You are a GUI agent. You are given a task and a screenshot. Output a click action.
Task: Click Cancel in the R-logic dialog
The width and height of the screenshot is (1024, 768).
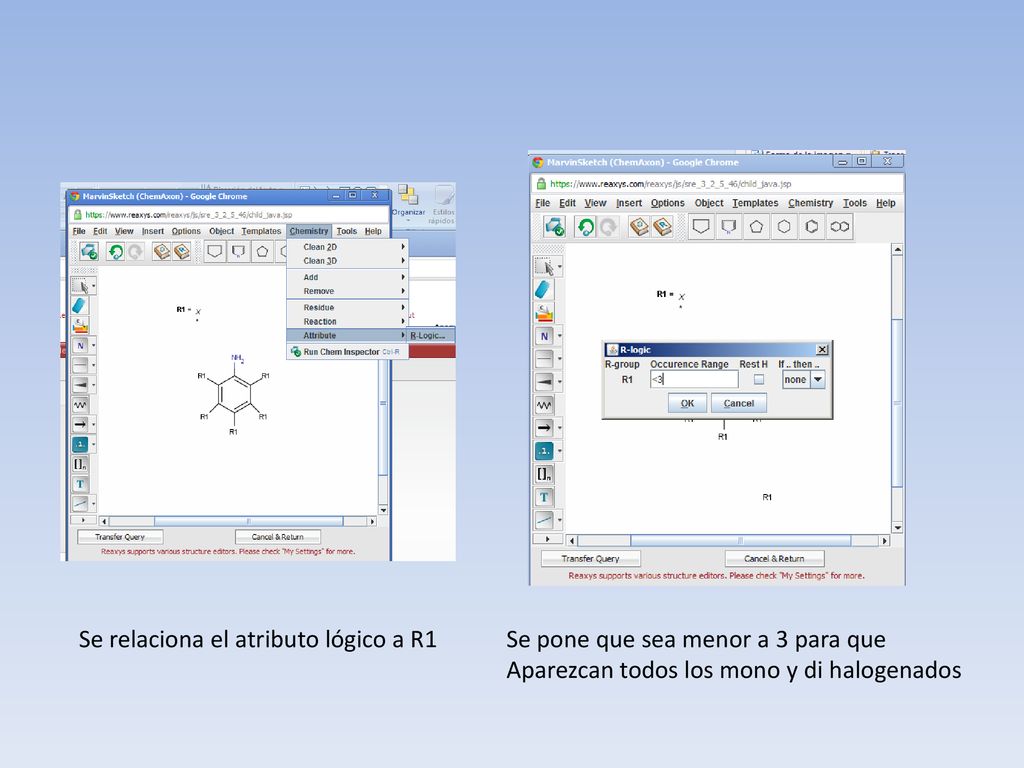(739, 403)
